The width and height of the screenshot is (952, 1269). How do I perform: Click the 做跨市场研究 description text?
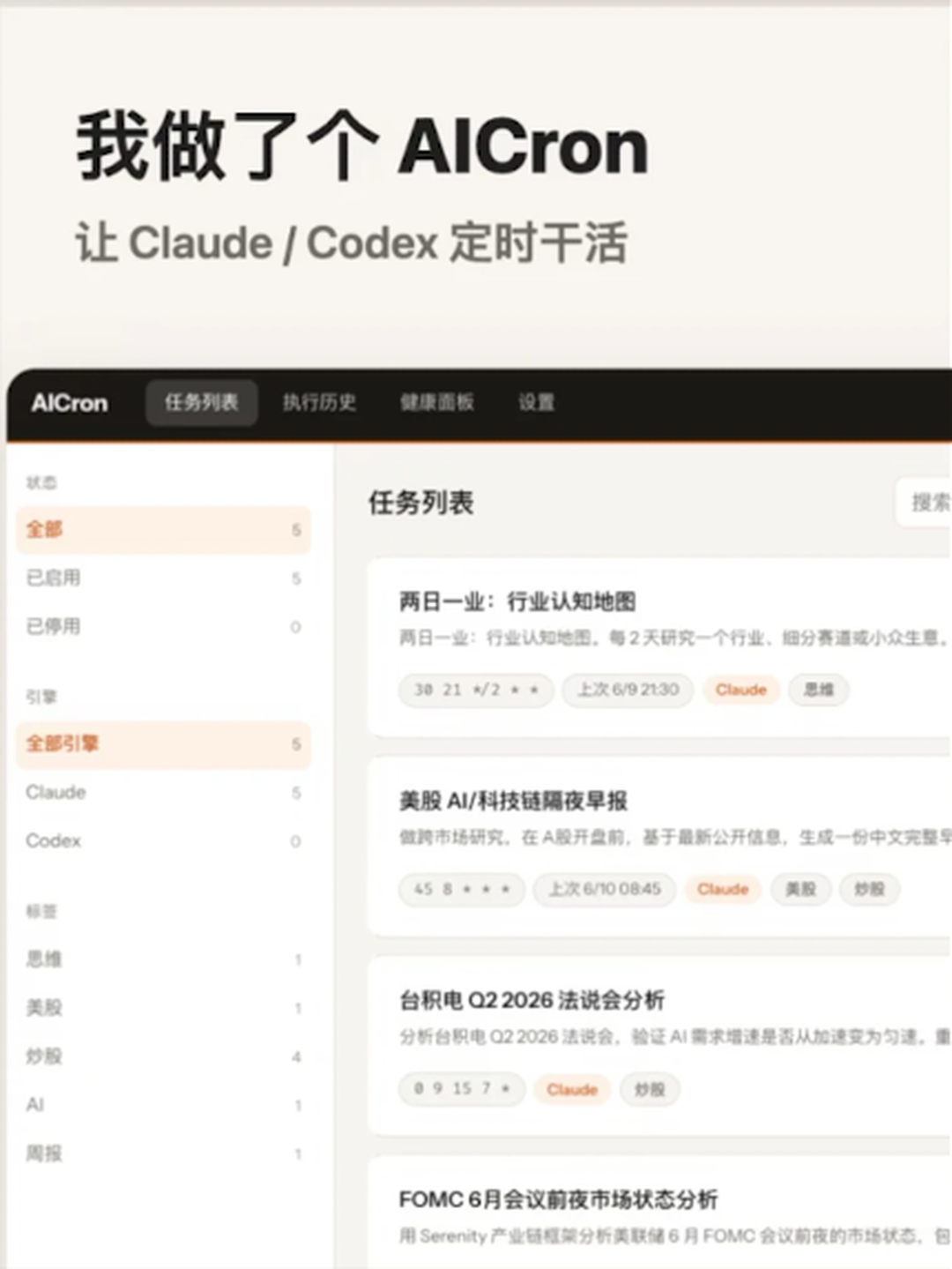click(674, 837)
